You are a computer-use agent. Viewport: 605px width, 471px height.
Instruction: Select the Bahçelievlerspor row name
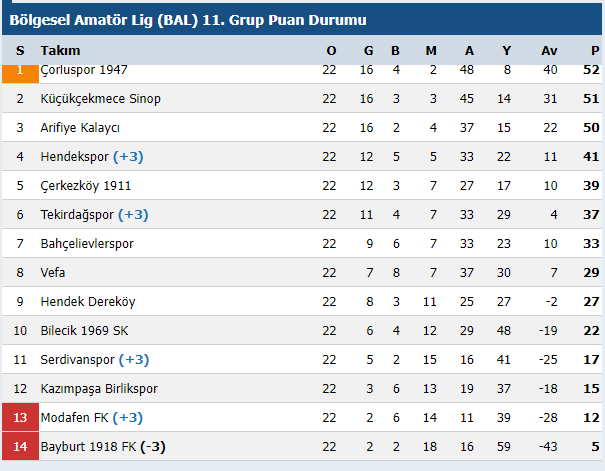(x=87, y=244)
